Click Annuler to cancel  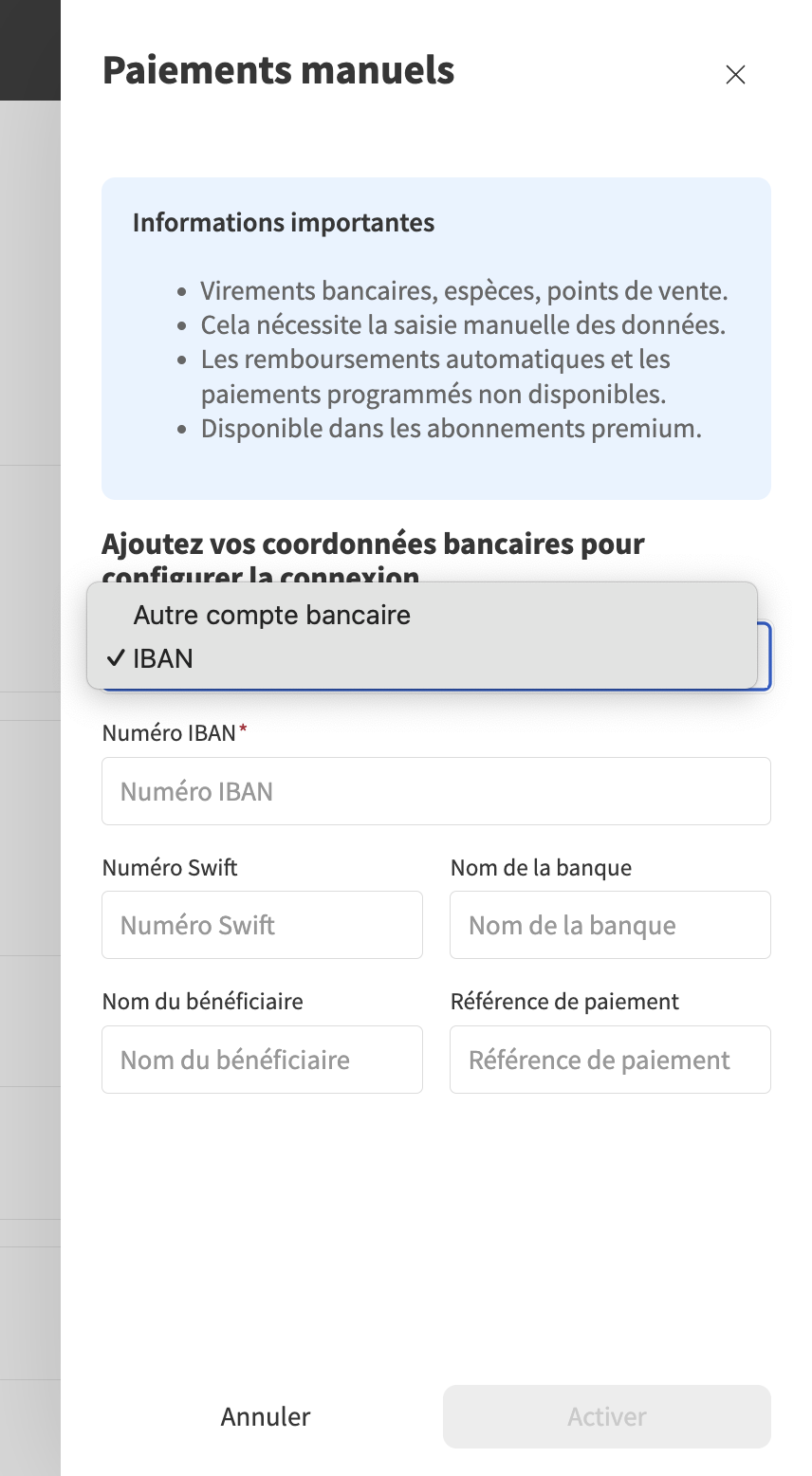[265, 1416]
